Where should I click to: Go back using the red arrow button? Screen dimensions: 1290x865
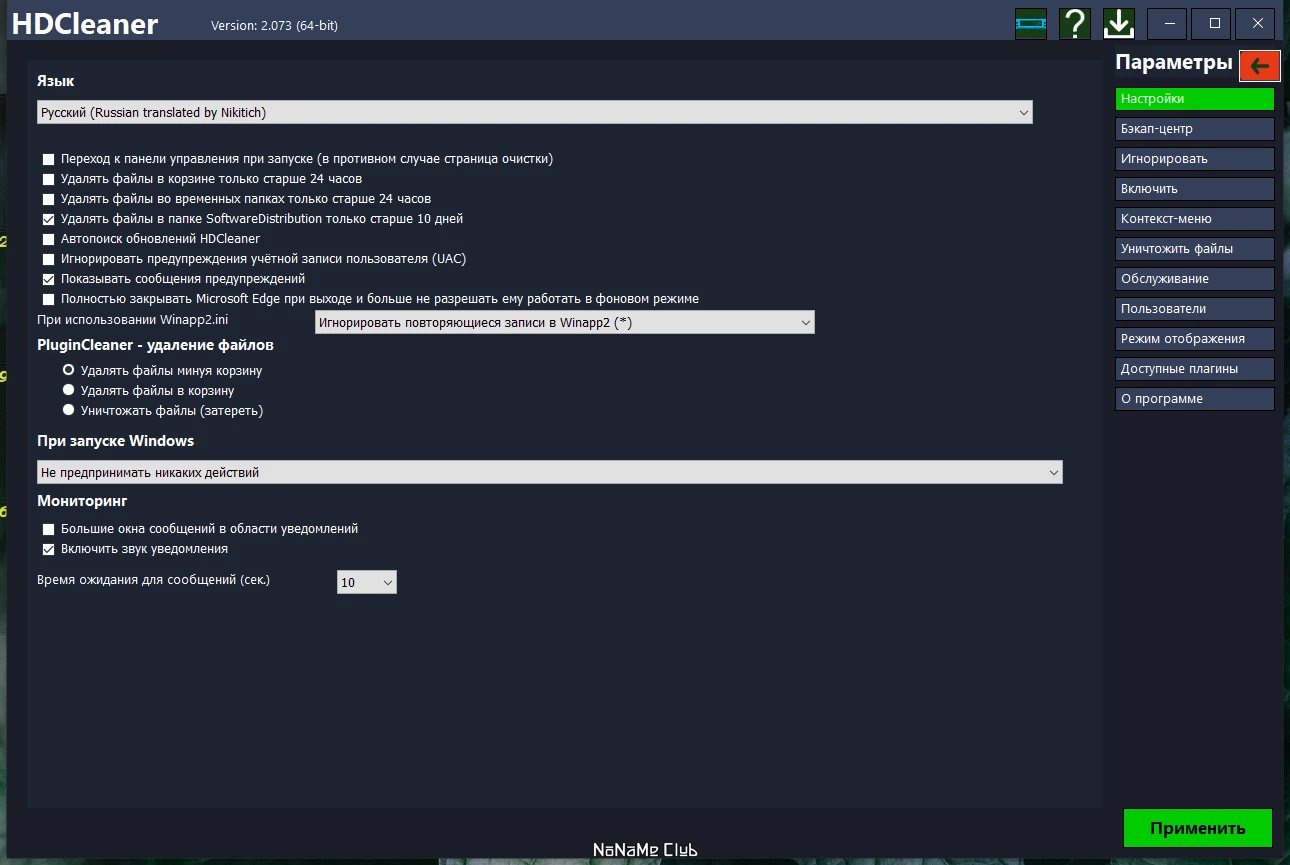click(1260, 65)
